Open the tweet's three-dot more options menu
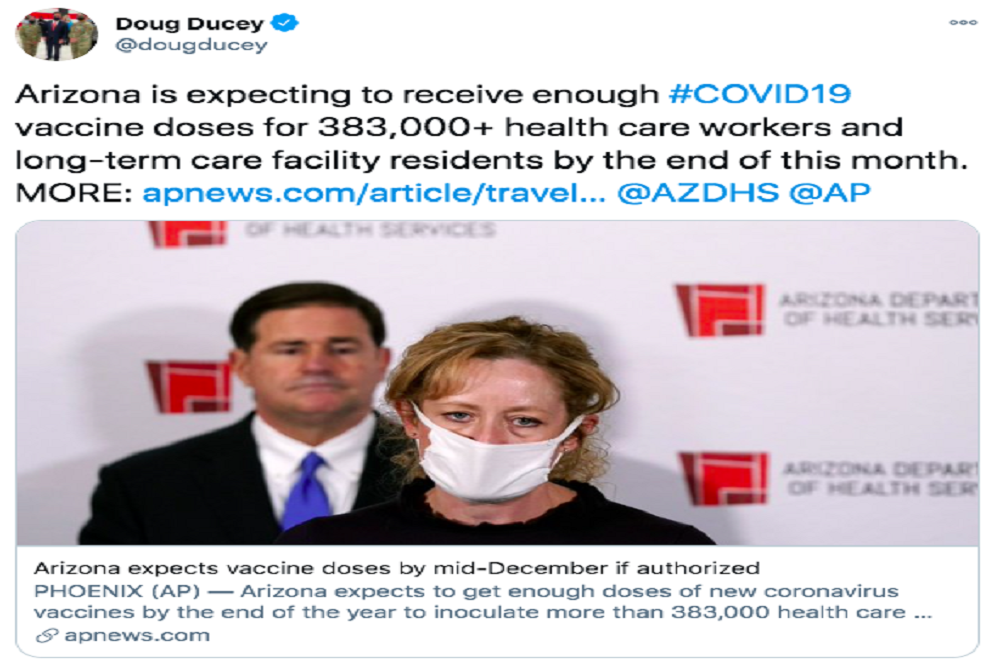The width and height of the screenshot is (1000, 667). (x=963, y=22)
